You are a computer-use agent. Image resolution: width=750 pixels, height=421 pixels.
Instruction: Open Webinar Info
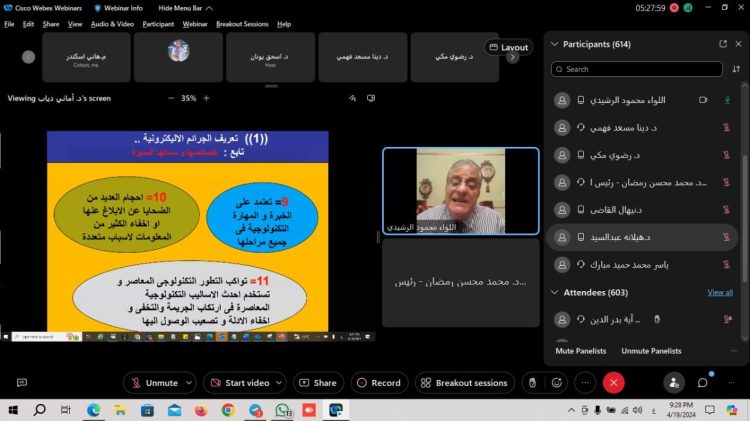118,8
